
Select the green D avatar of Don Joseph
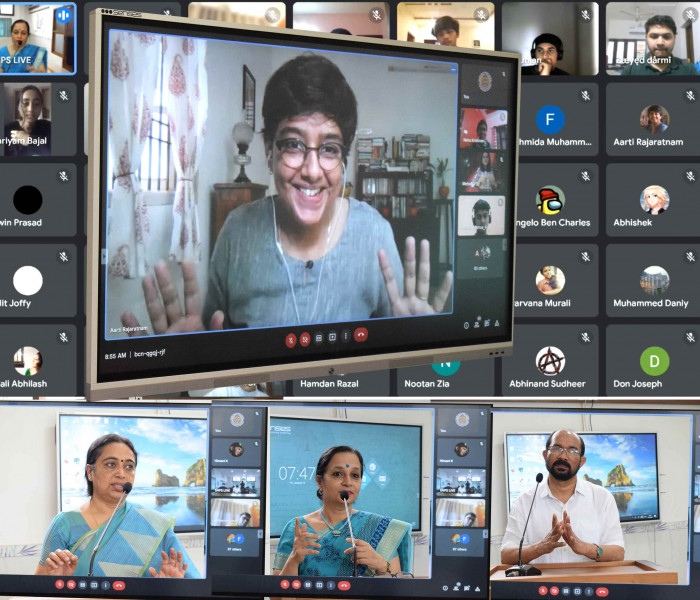[x=654, y=361]
